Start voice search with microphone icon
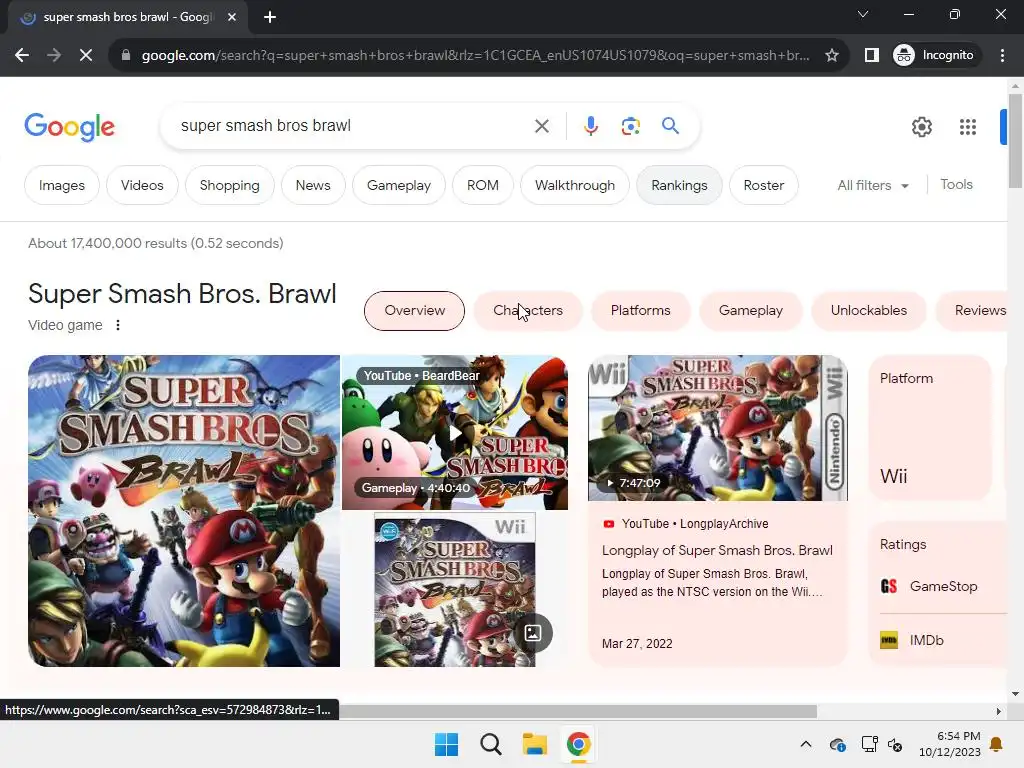The height and width of the screenshot is (768, 1024). tap(591, 126)
